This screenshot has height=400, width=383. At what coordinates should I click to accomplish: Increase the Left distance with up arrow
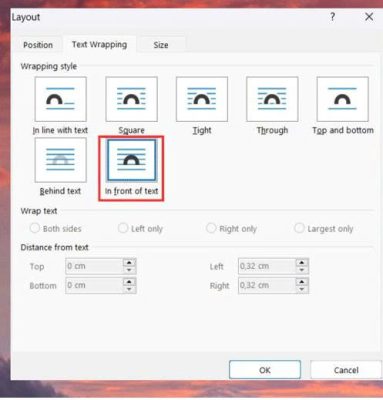coord(302,262)
